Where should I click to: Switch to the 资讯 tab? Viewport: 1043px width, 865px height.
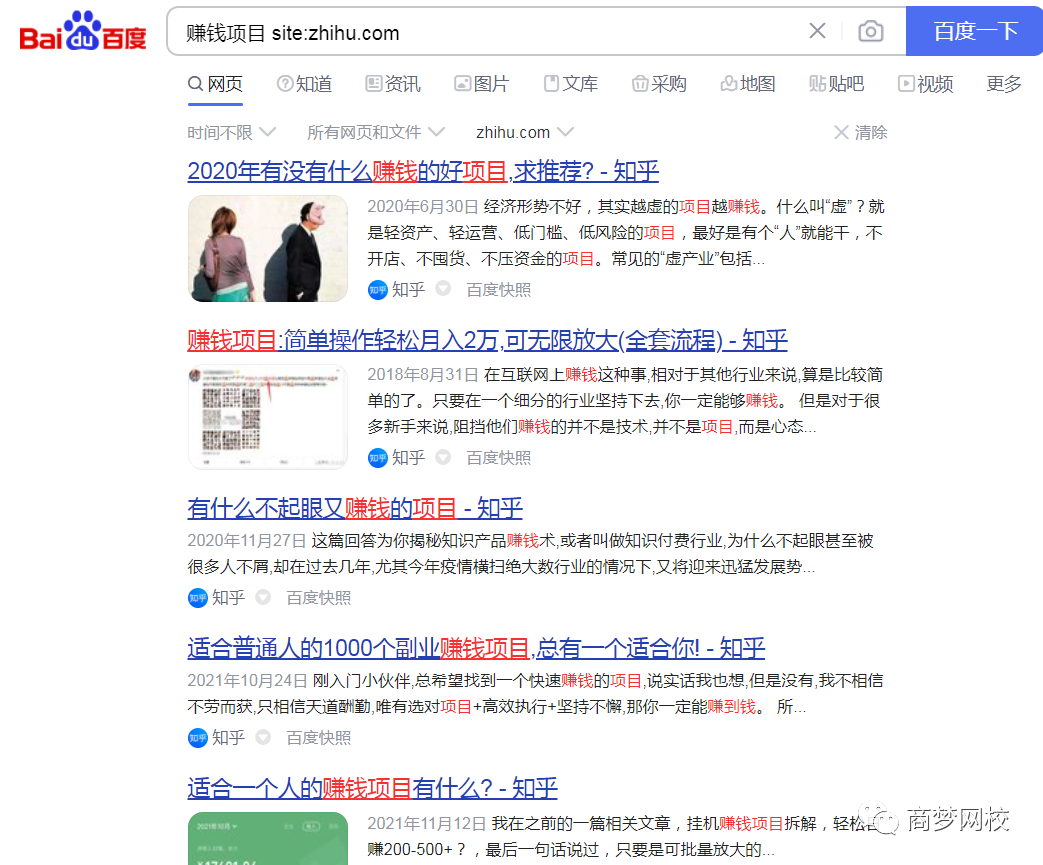click(x=392, y=84)
